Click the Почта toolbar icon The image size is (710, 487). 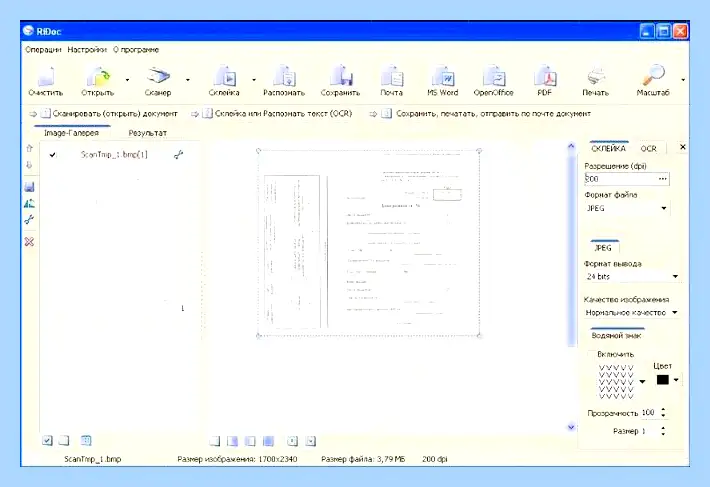click(x=392, y=76)
